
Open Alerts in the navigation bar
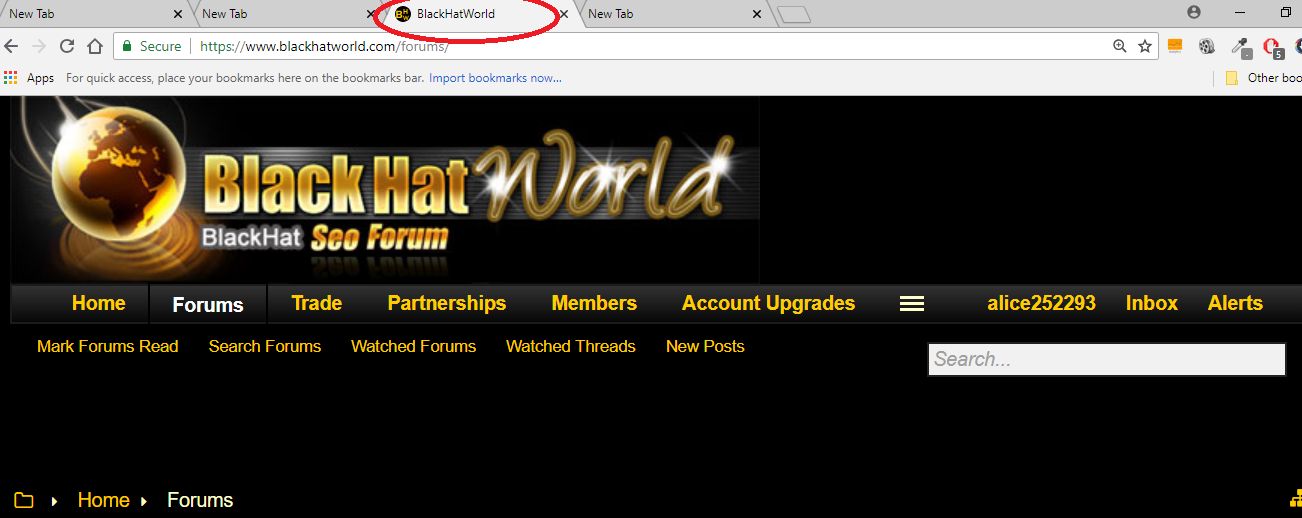1235,303
